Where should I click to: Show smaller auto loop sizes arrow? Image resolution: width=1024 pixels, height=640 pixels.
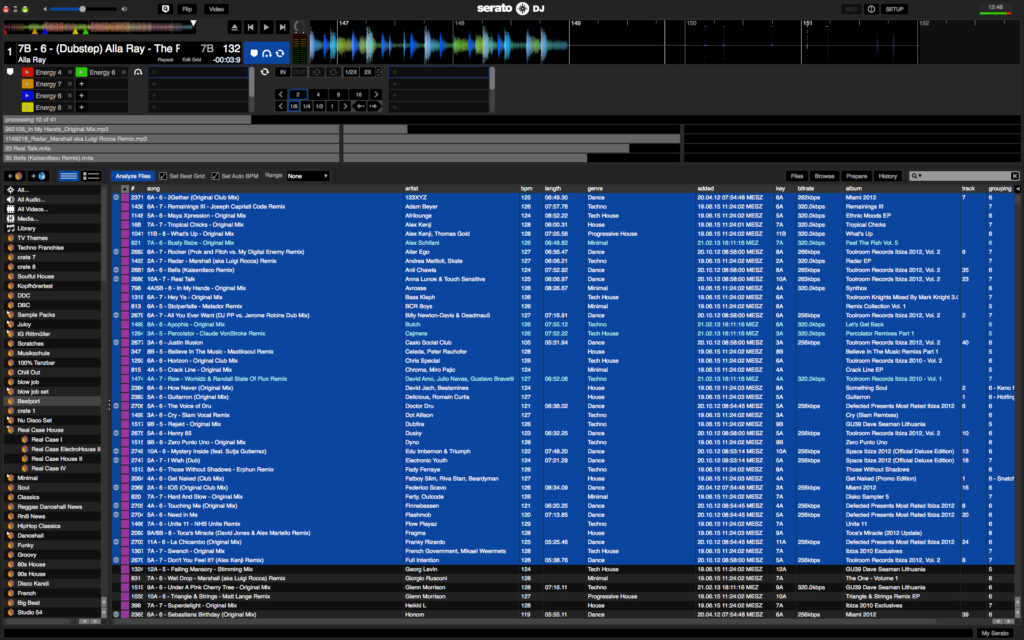point(281,95)
